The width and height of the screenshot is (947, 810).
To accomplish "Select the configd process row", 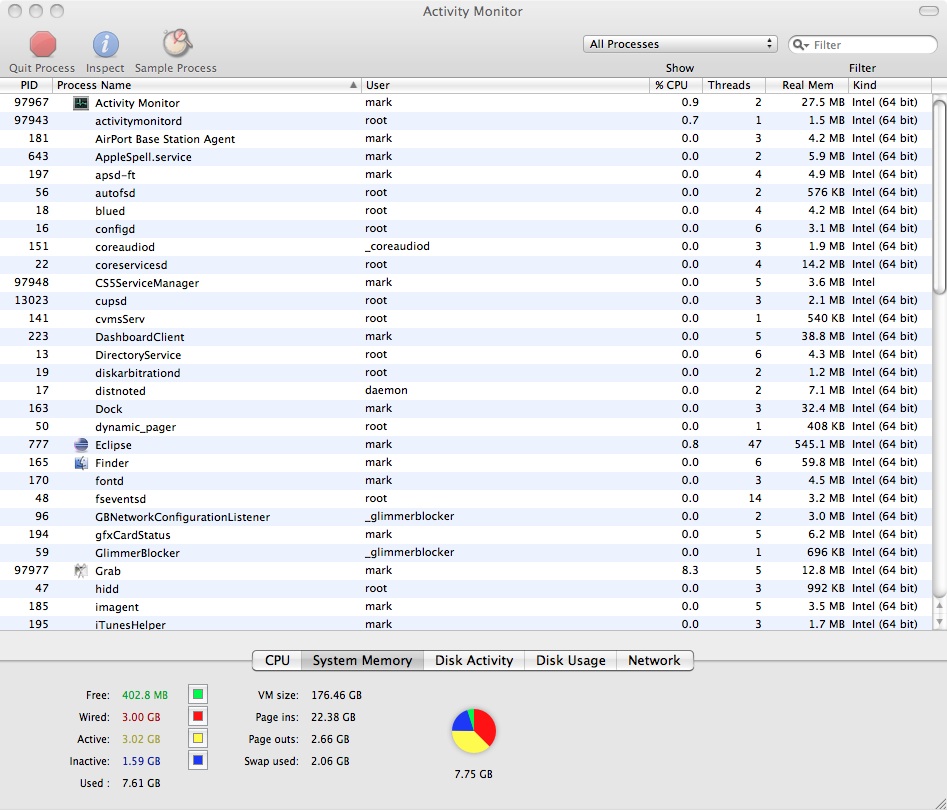I will click(465, 229).
